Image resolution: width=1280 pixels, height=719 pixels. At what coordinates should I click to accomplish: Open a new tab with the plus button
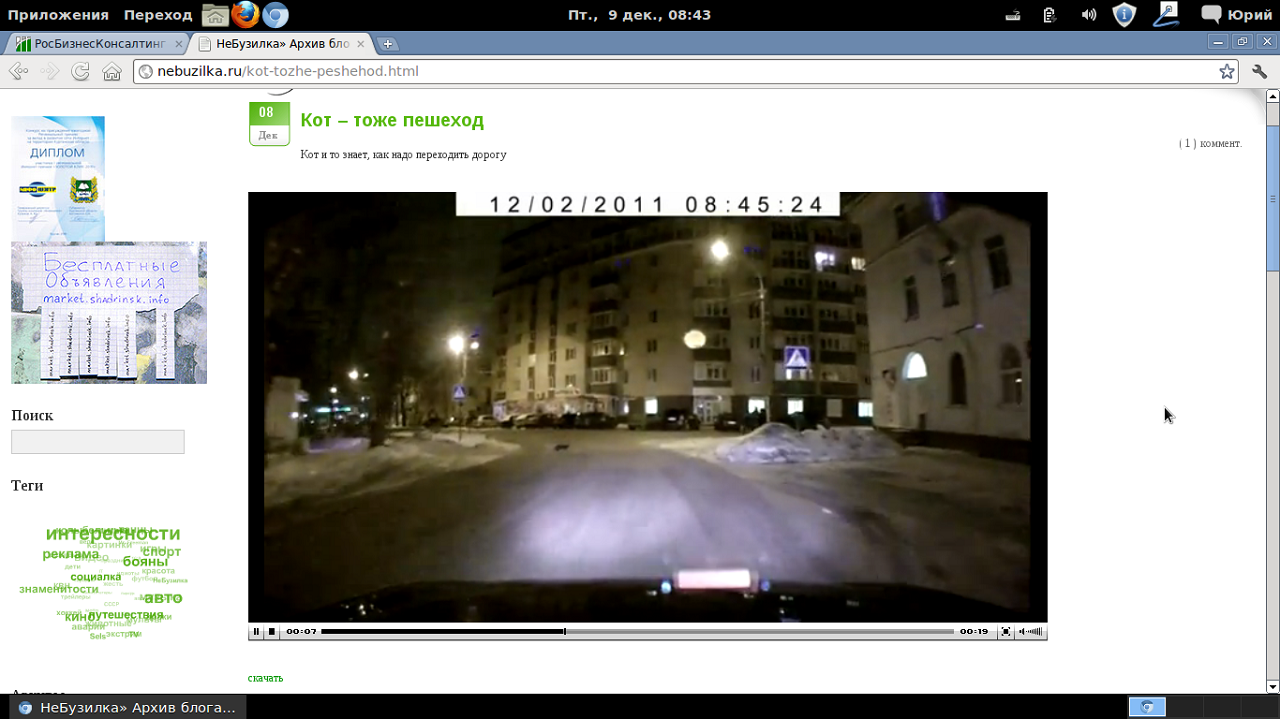click(388, 44)
